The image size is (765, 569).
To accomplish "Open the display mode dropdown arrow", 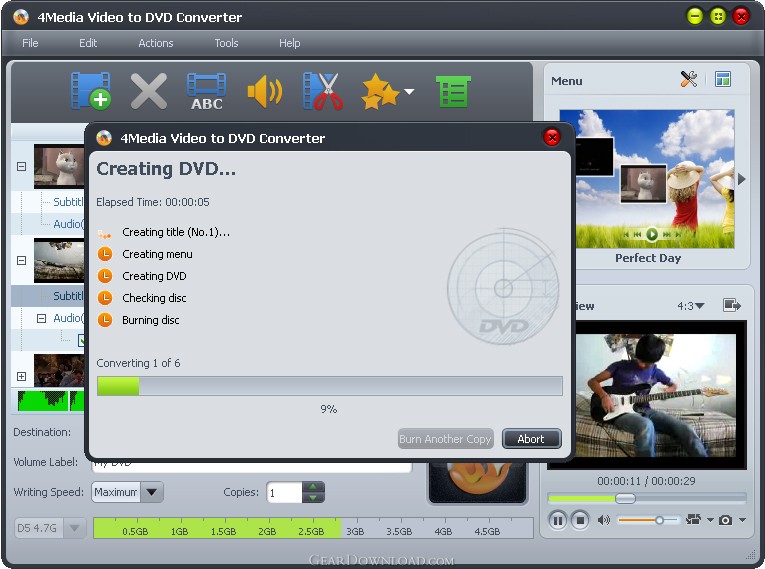I will 710,520.
